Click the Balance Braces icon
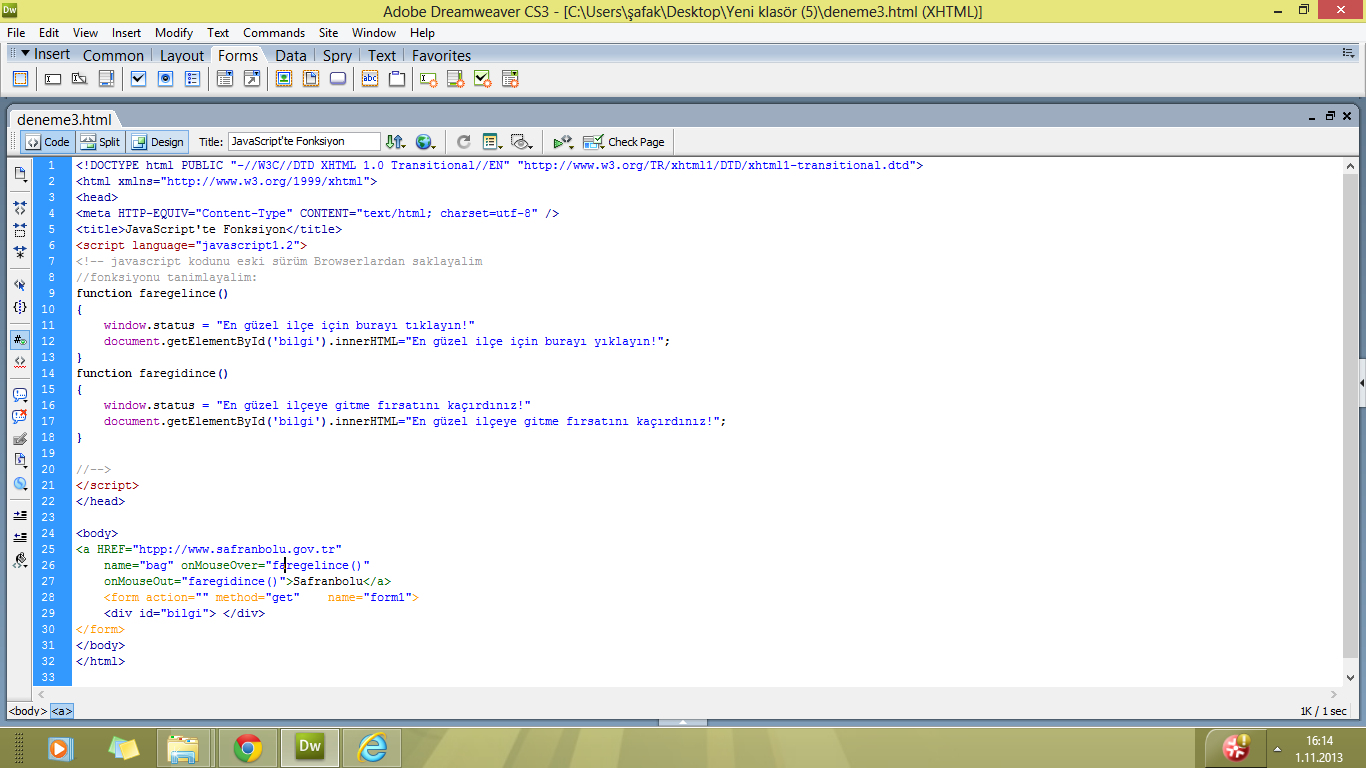Viewport: 1366px width, 768px height. (x=20, y=307)
